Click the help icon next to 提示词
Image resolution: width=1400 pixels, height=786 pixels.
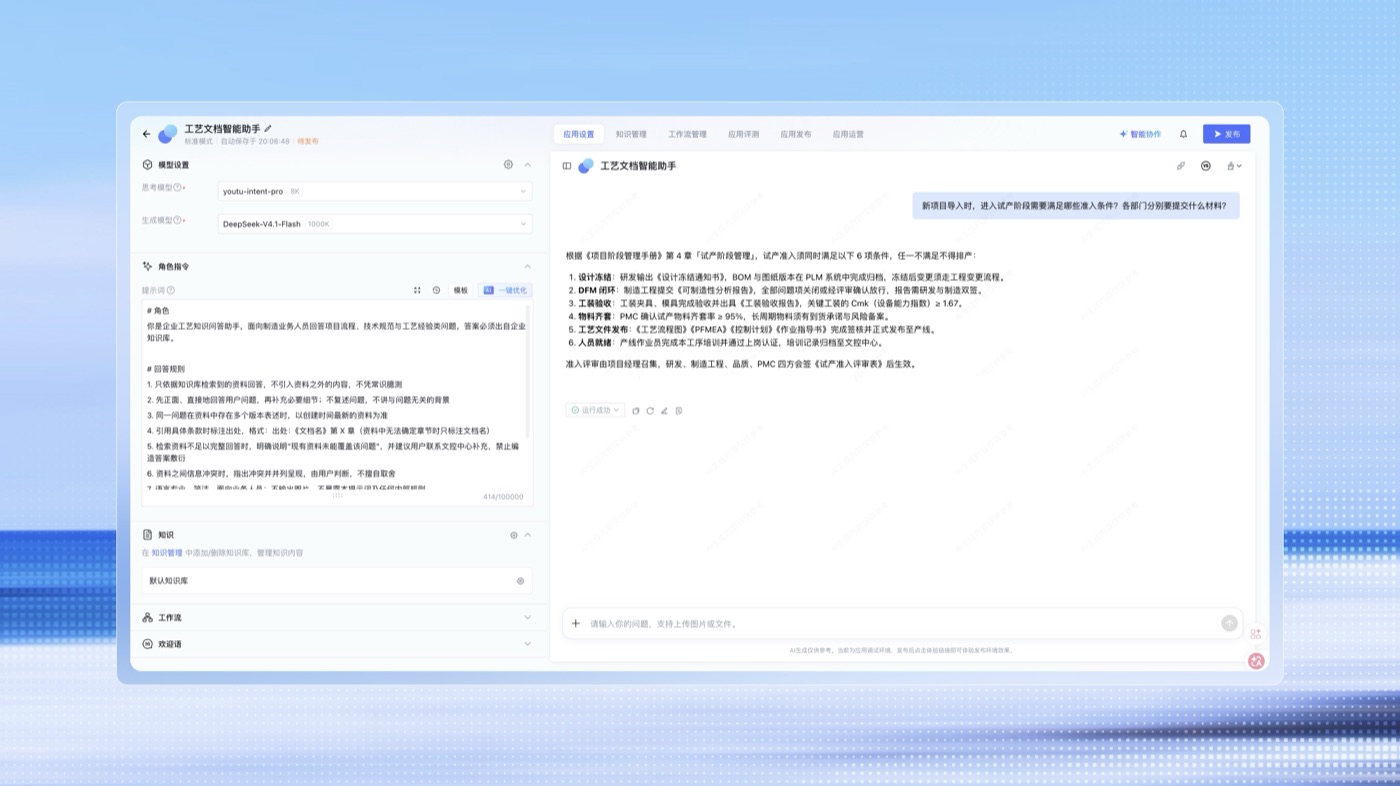(171, 290)
